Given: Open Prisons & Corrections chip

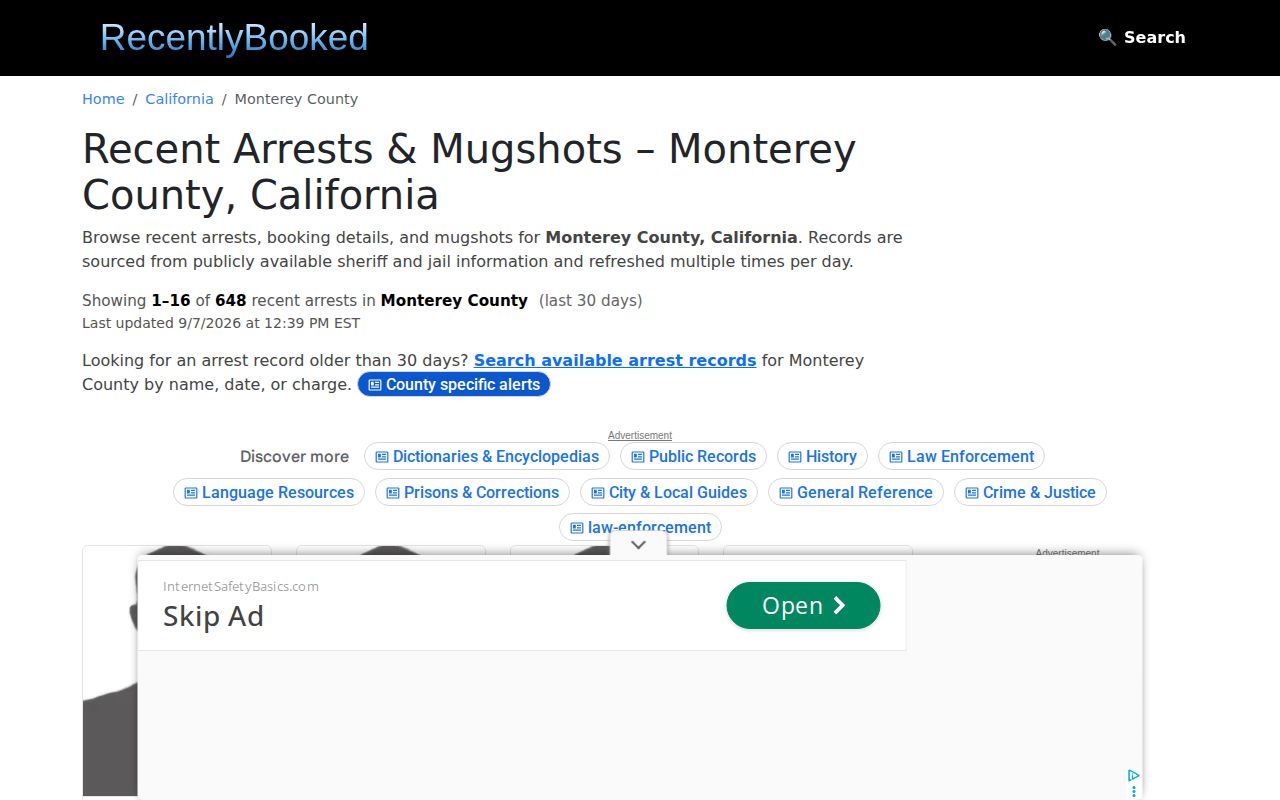Looking at the screenshot, I should (x=472, y=493).
